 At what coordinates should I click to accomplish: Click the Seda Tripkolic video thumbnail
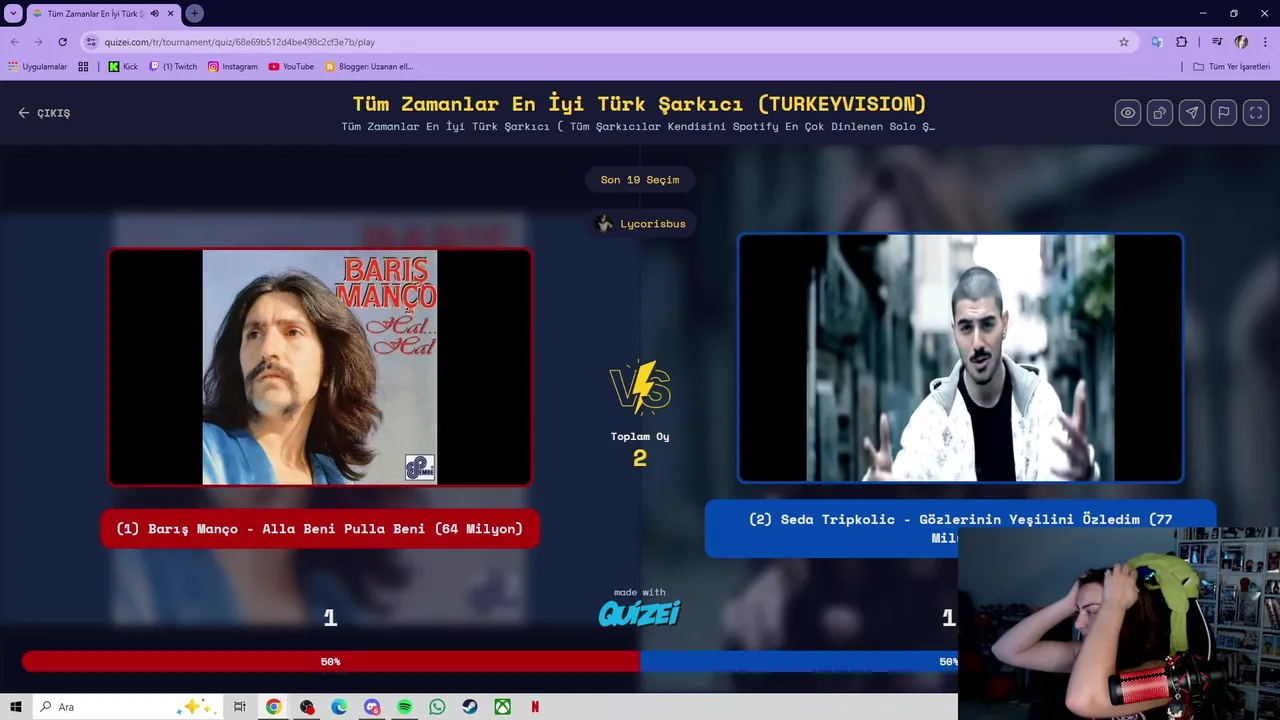point(960,358)
